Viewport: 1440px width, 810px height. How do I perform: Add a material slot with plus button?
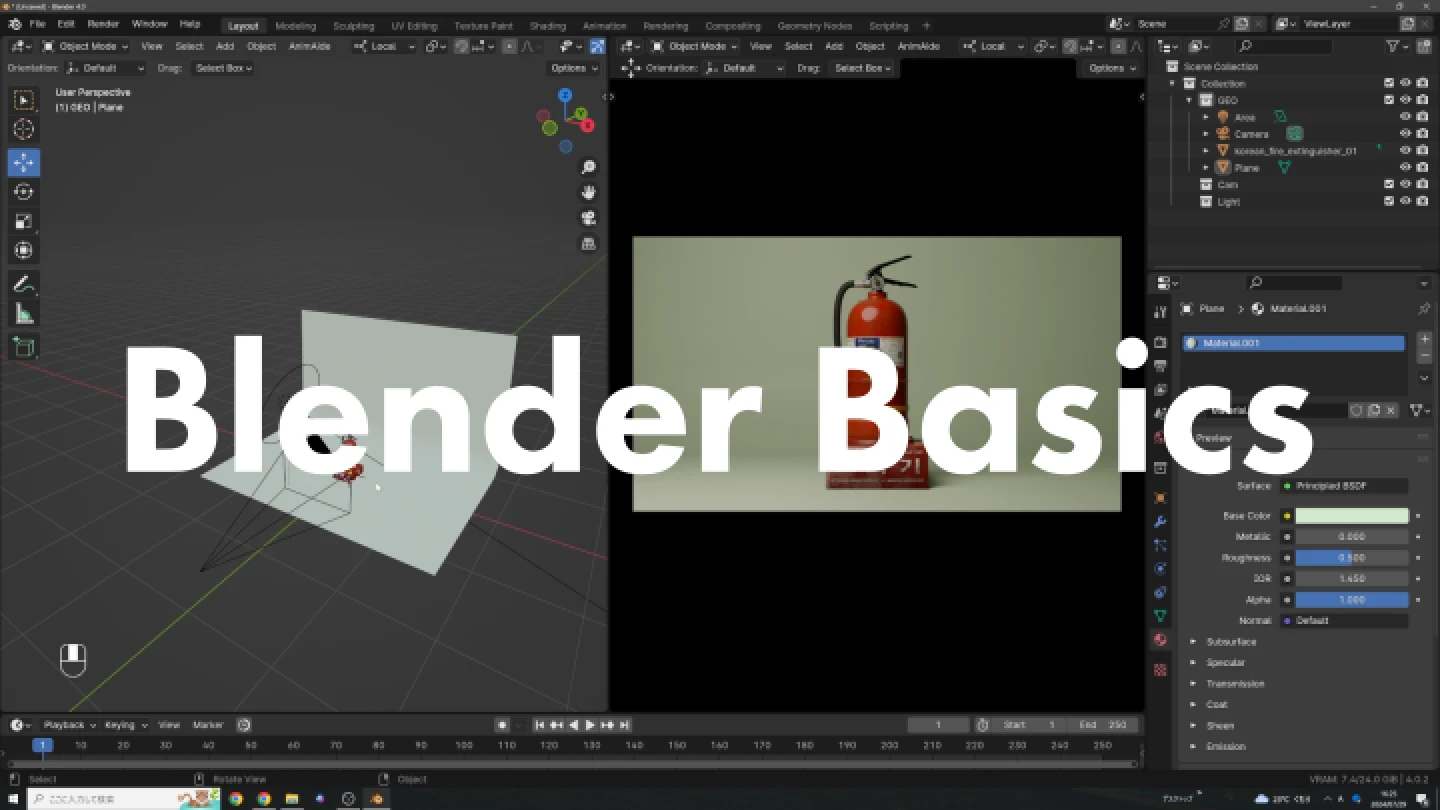(x=1425, y=341)
